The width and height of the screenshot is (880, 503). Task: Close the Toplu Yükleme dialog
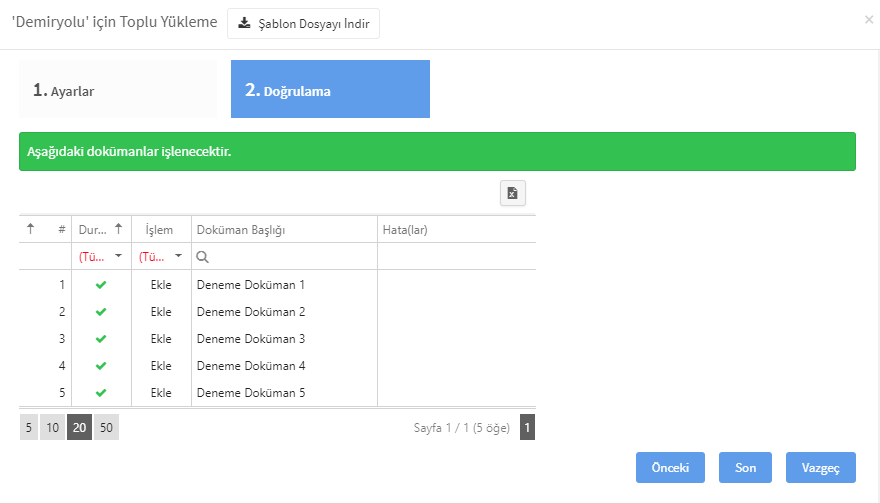[x=869, y=20]
